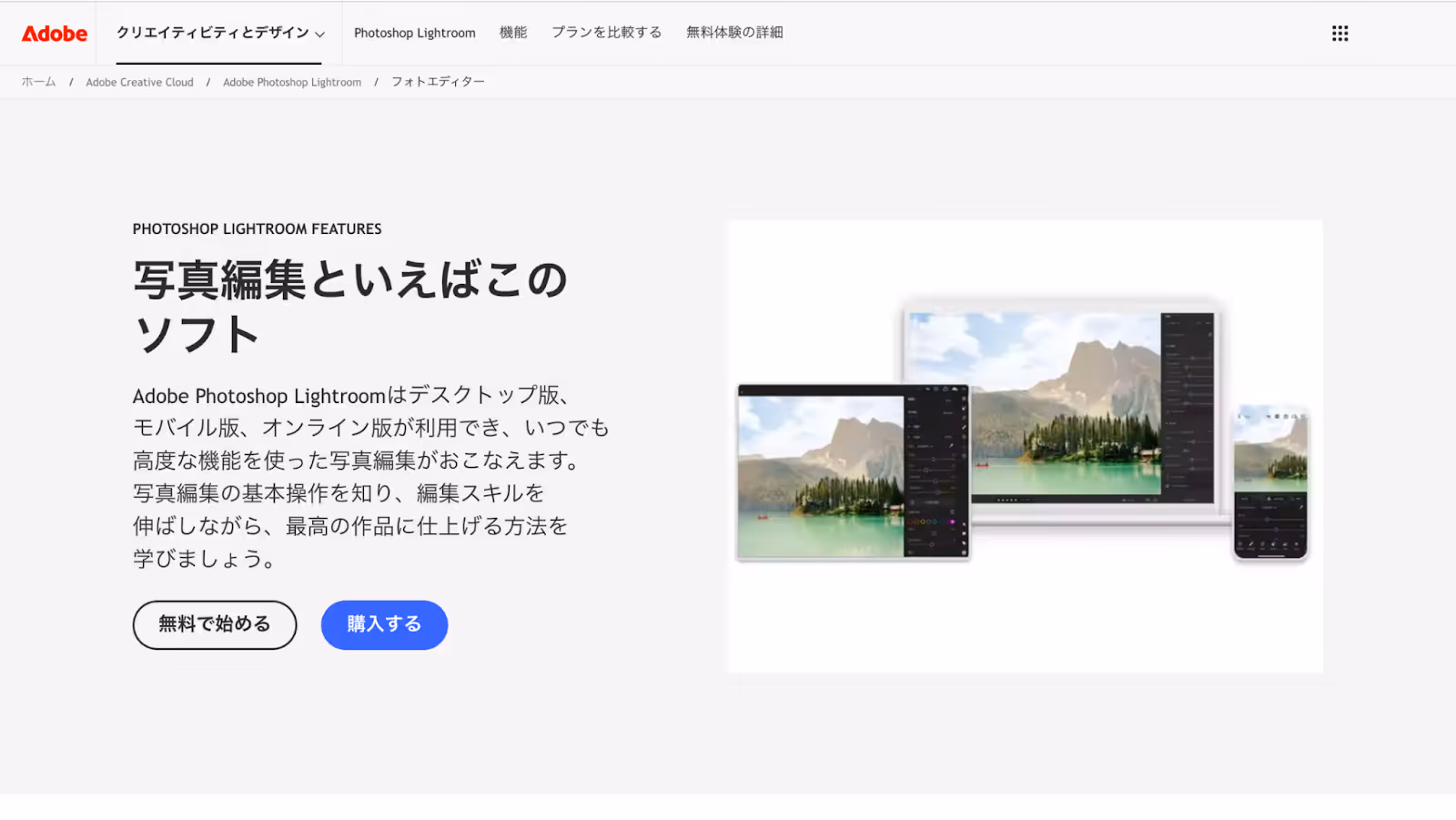Viewport: 1456px width, 820px height.
Task: Click the blue 購入する button
Action: pos(384,624)
